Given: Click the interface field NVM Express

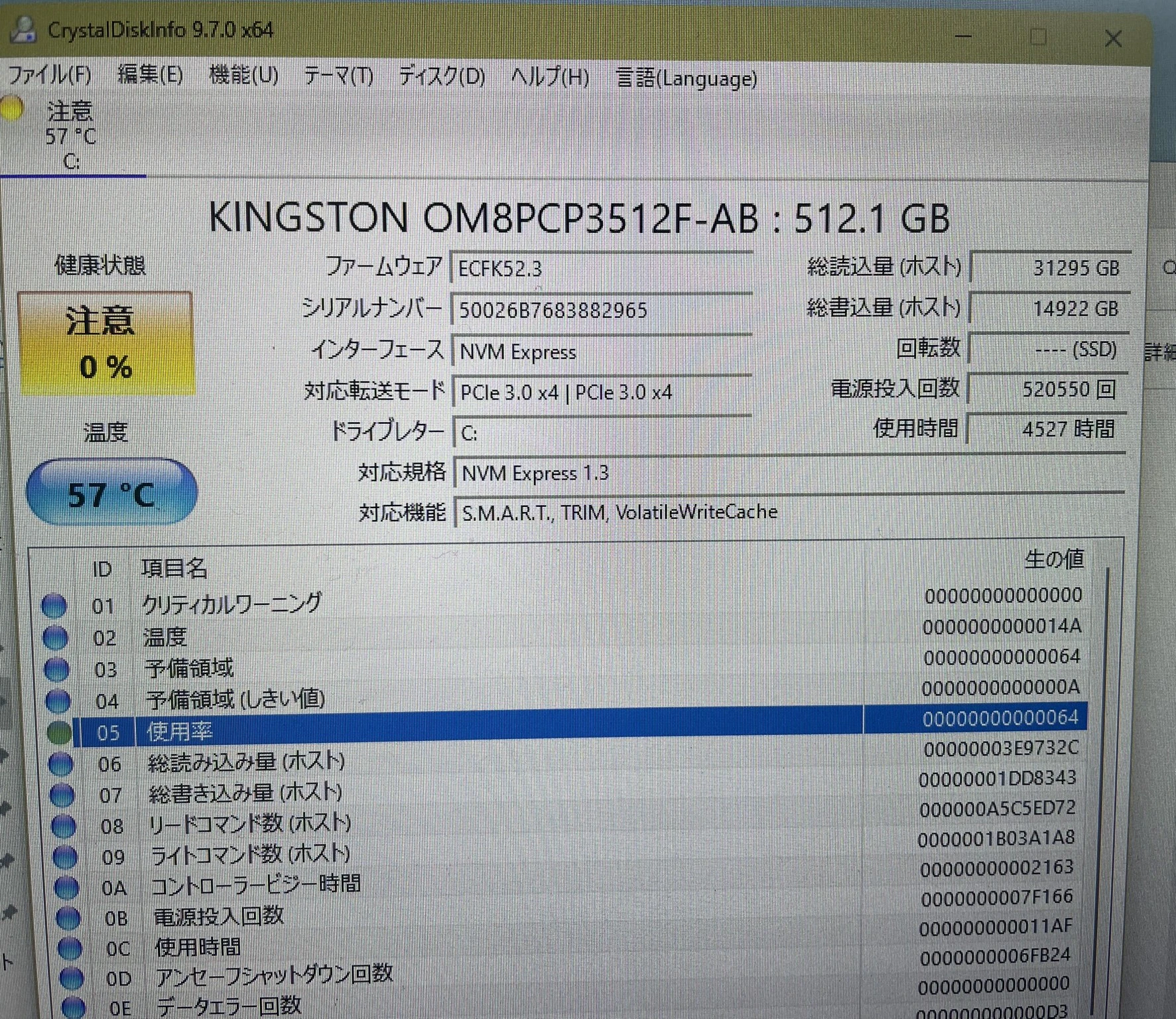Looking at the screenshot, I should [602, 352].
